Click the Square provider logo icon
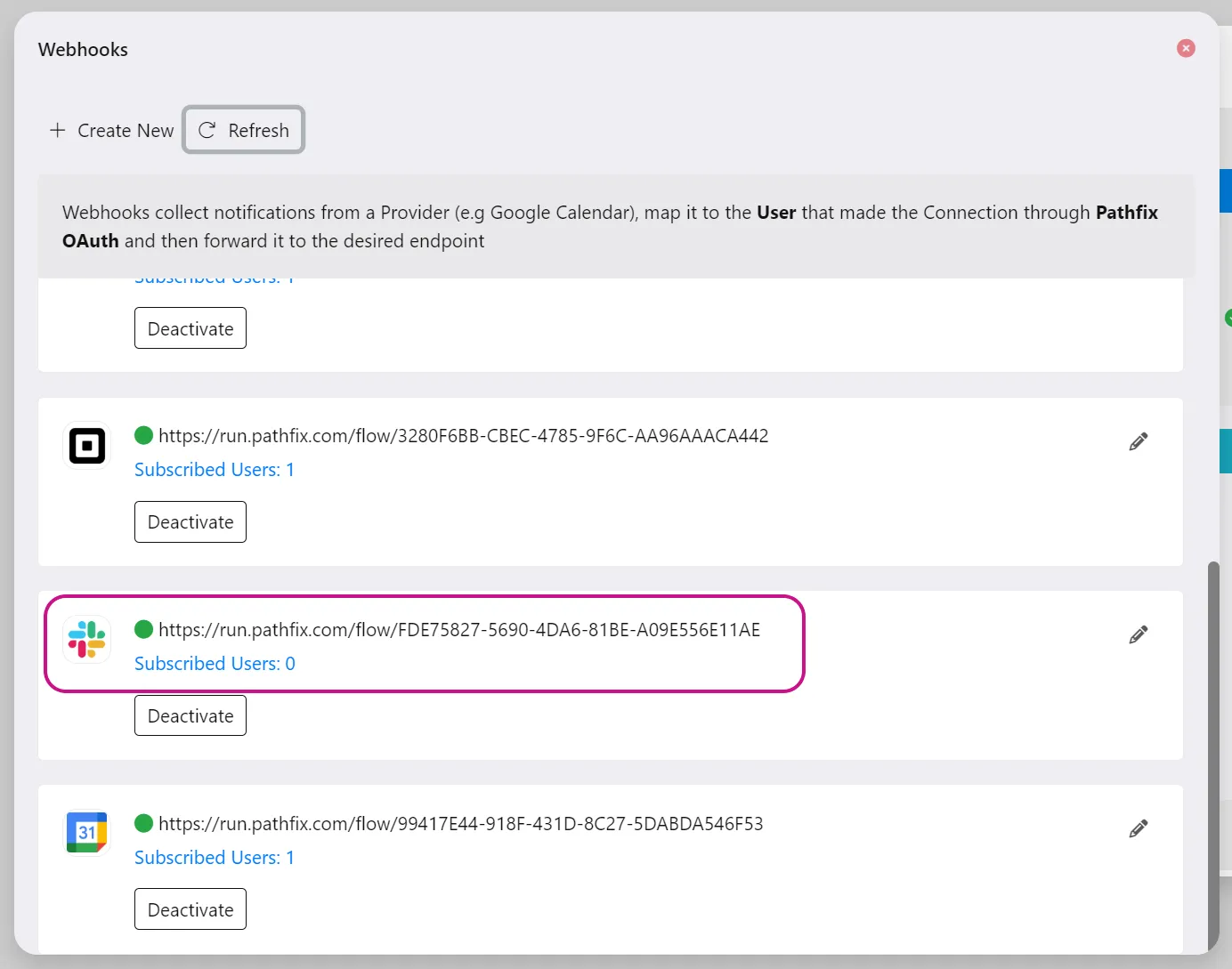The height and width of the screenshot is (969, 1232). pos(87,446)
